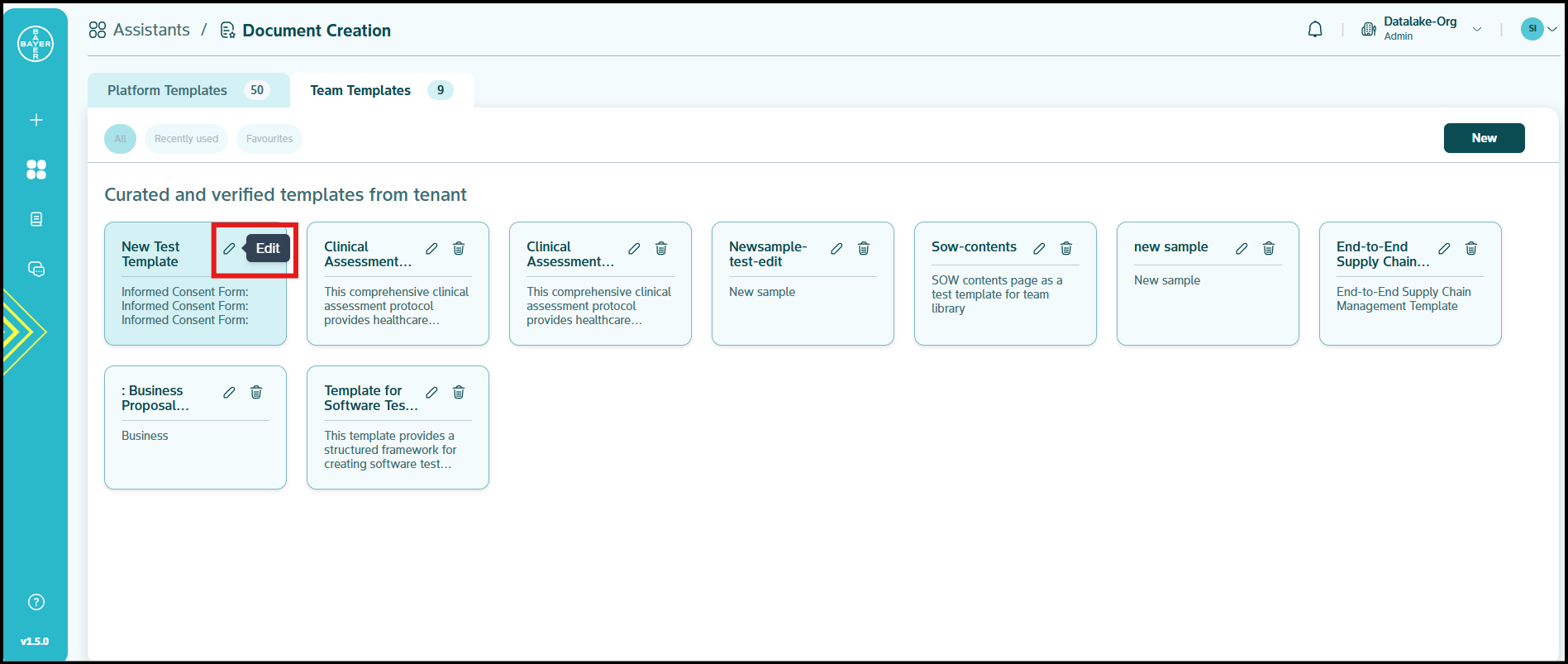Open the chat bubbles icon in sidebar
The height and width of the screenshot is (664, 1568).
(x=36, y=269)
